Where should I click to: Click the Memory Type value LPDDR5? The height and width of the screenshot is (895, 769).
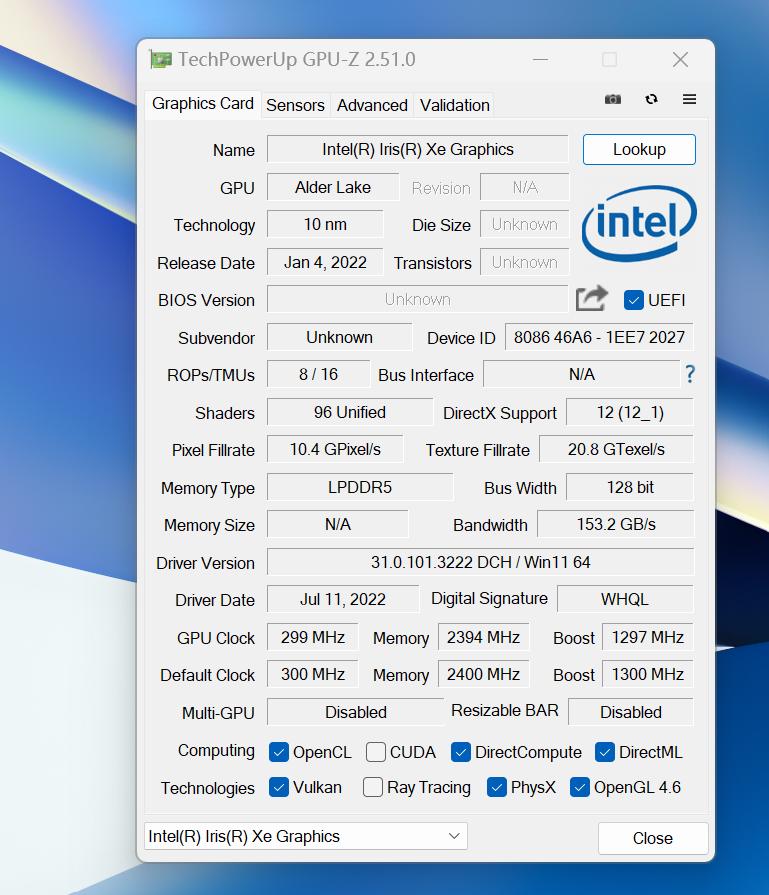tap(360, 487)
